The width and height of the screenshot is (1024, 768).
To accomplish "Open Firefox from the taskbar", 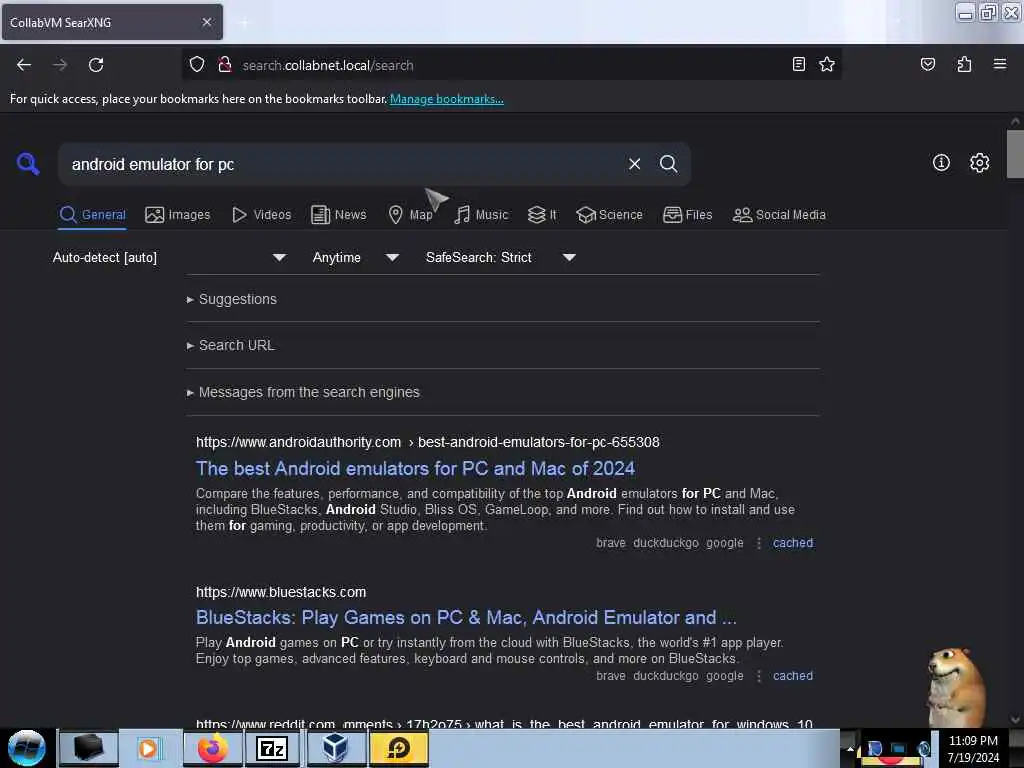I will (x=213, y=748).
